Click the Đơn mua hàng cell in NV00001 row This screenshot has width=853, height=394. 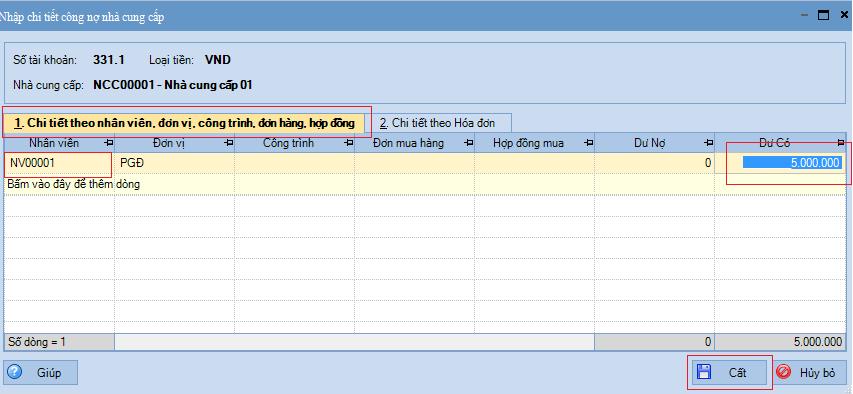click(x=415, y=163)
